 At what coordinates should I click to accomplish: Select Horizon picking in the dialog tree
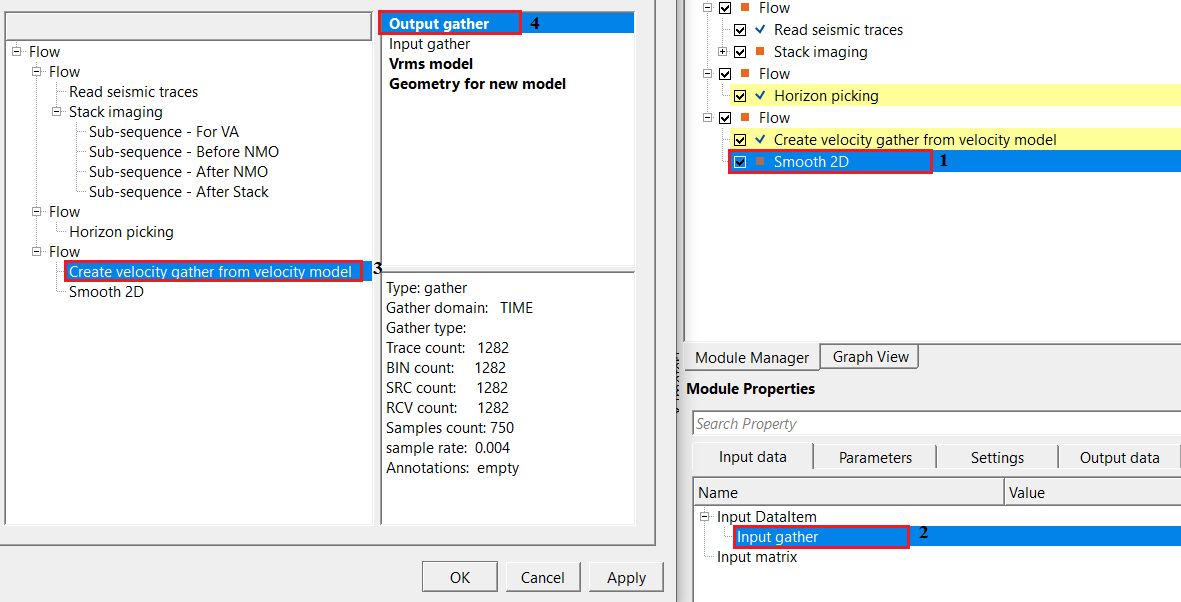[x=121, y=231]
